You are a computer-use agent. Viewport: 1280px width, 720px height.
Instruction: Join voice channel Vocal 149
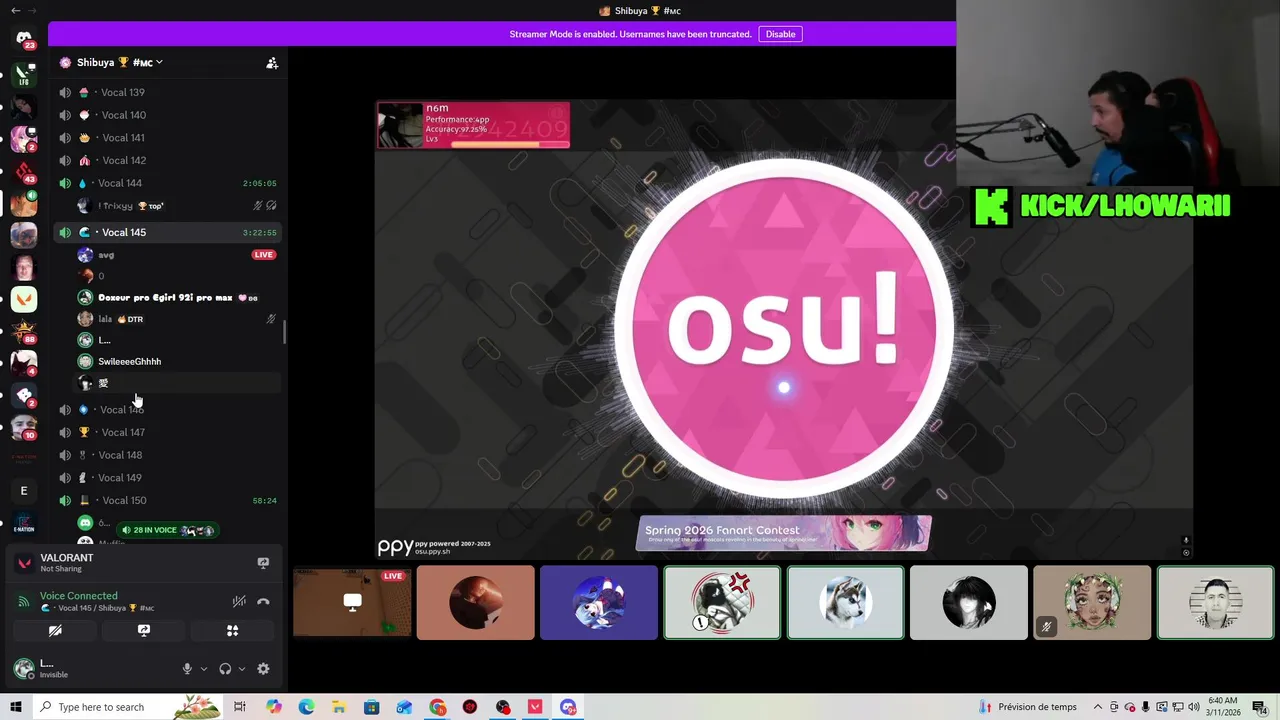[x=166, y=478]
